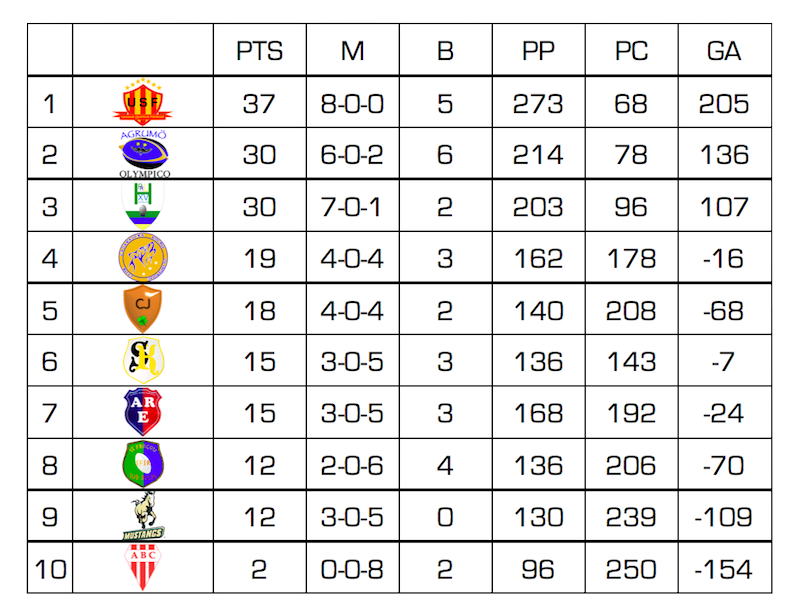Screen dimensions: 800x600
Task: Click the 273 points-for cell
Action: [538, 104]
